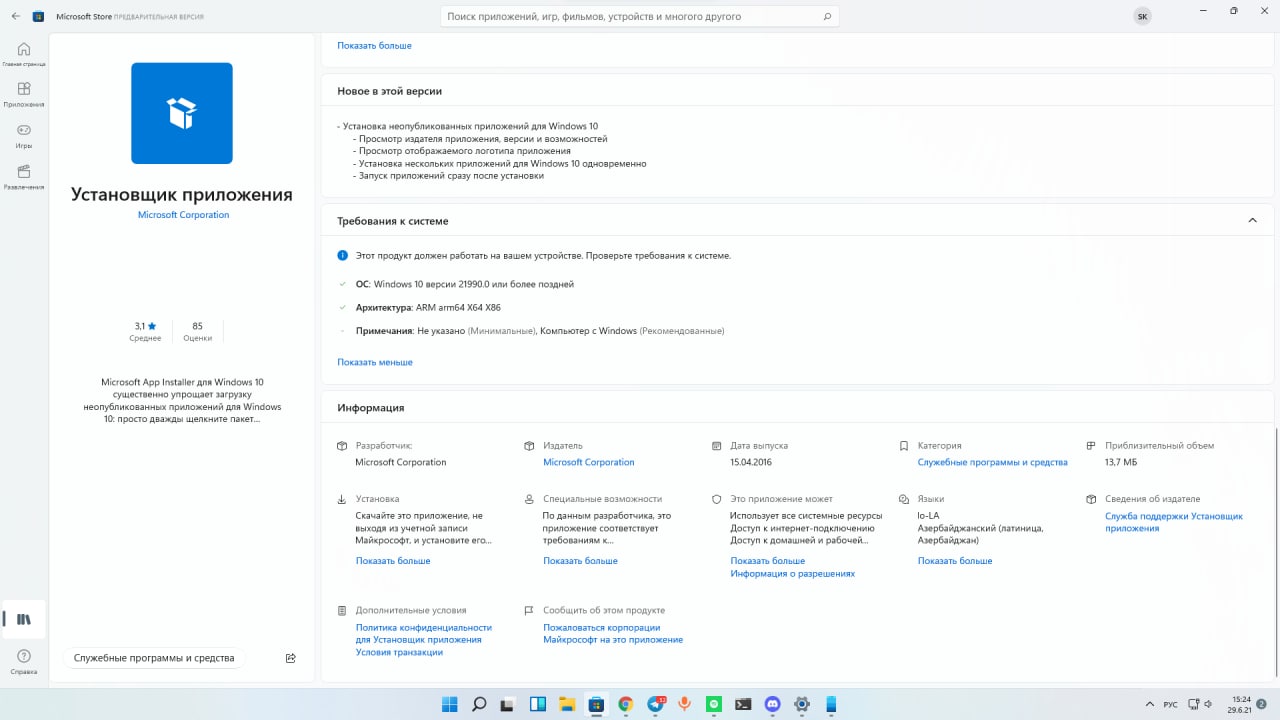Open the Apps section in sidebar

(x=24, y=94)
